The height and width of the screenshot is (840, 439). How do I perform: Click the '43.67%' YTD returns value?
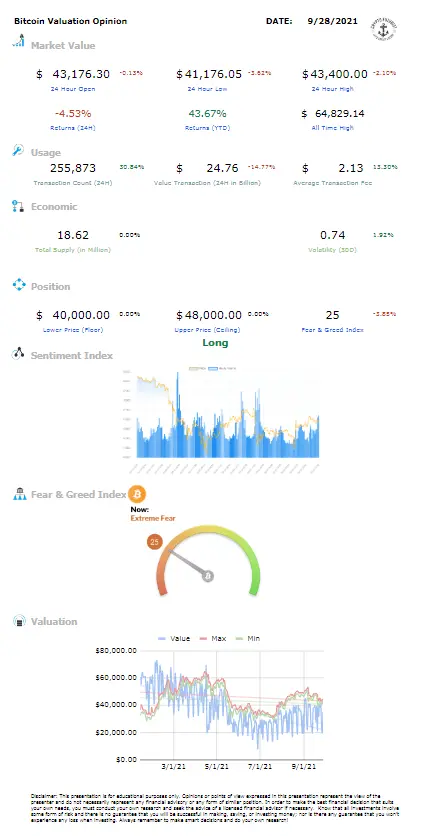[x=207, y=113]
